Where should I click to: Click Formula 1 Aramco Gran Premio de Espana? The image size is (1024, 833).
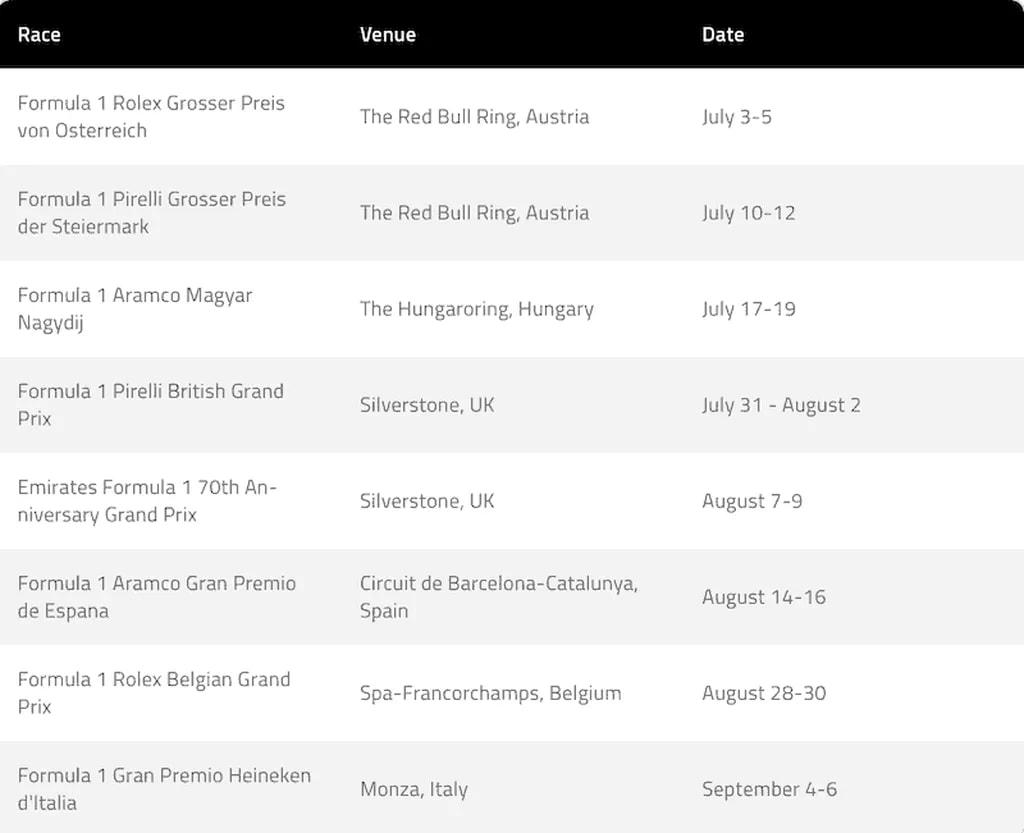click(156, 597)
